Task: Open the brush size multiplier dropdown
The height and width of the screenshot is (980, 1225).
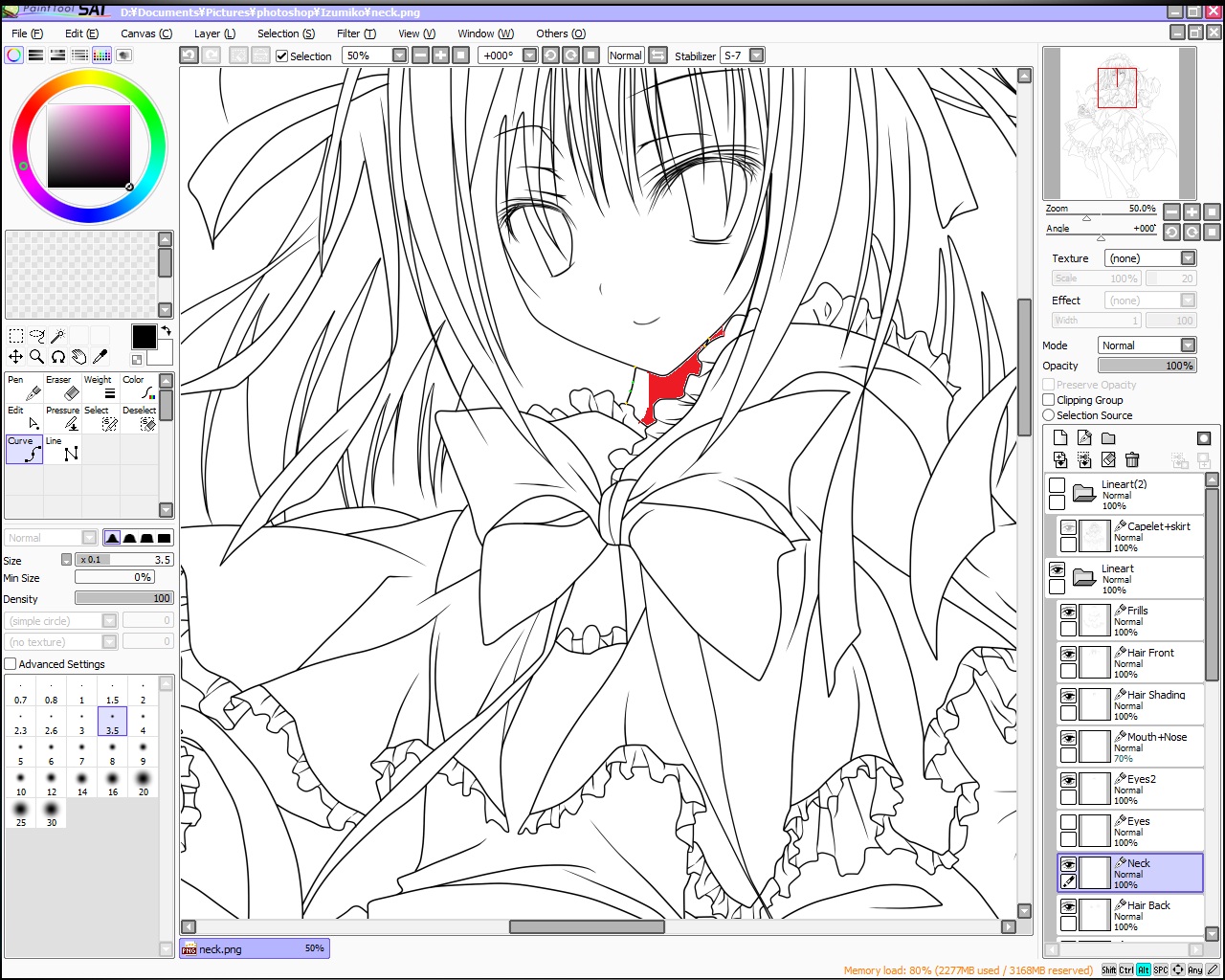Action: [67, 560]
